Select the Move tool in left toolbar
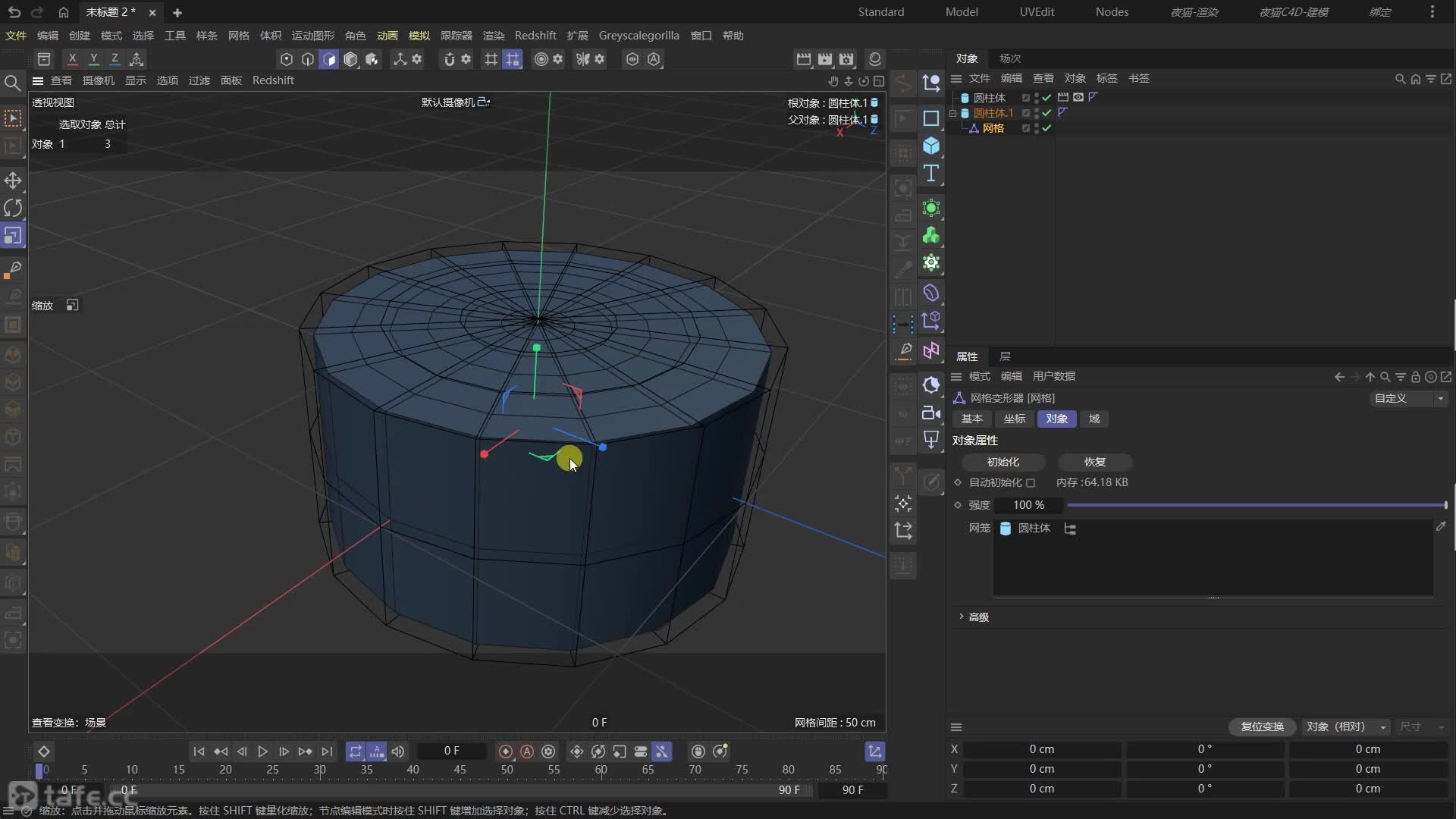Image resolution: width=1456 pixels, height=819 pixels. click(13, 180)
